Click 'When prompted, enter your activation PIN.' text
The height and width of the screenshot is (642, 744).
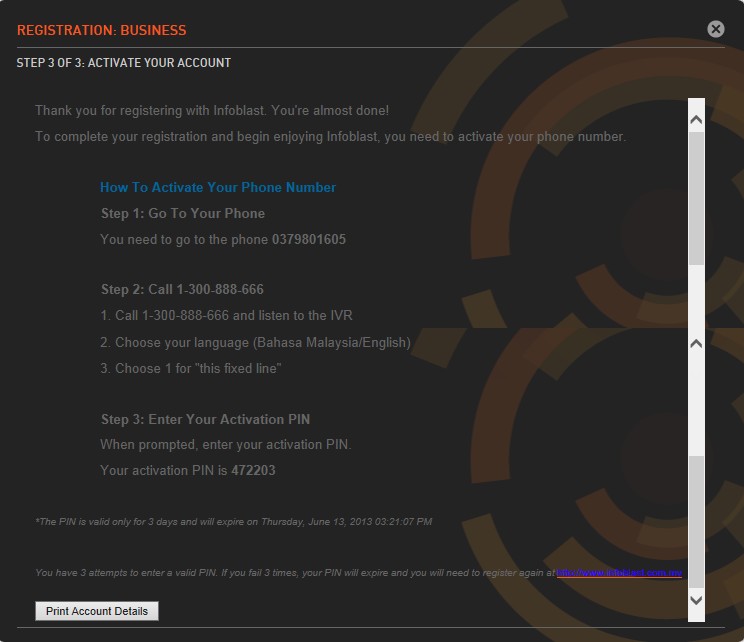[x=226, y=445]
